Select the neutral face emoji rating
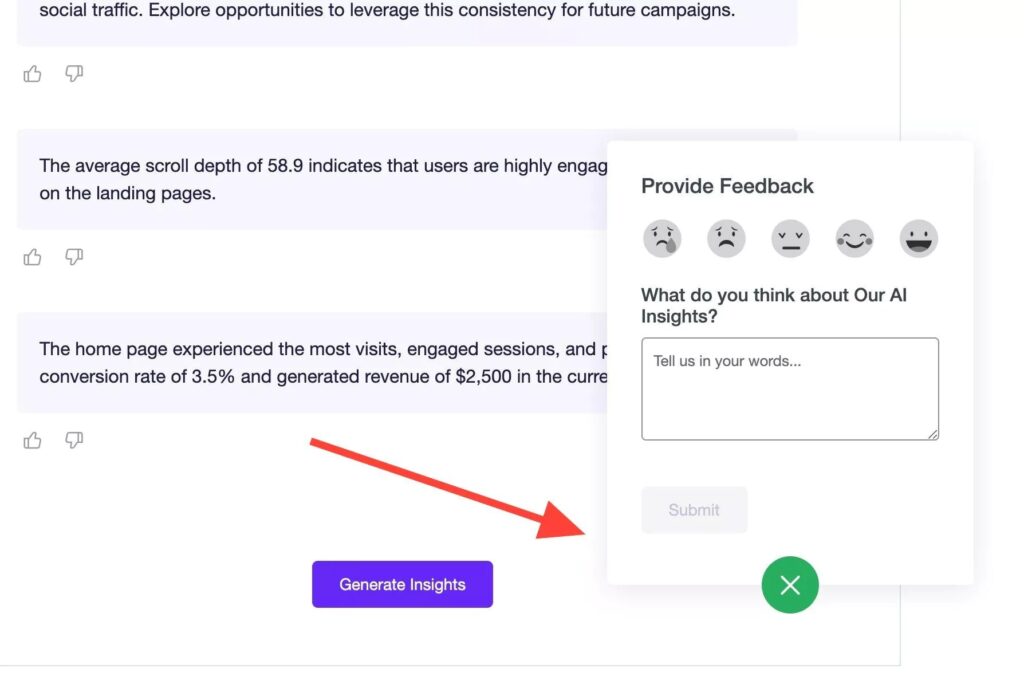Image resolution: width=1024 pixels, height=688 pixels. click(790, 238)
